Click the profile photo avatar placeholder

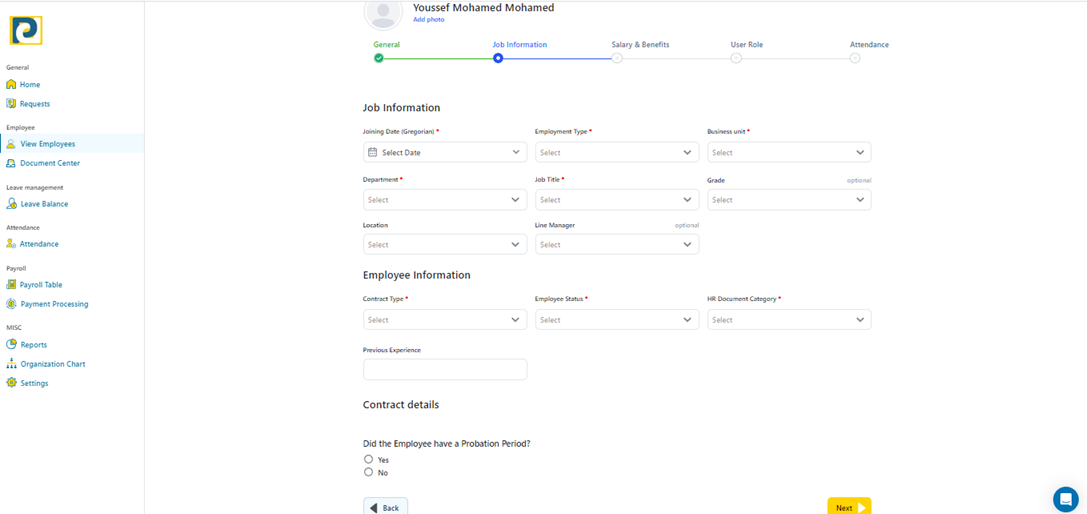tap(384, 12)
